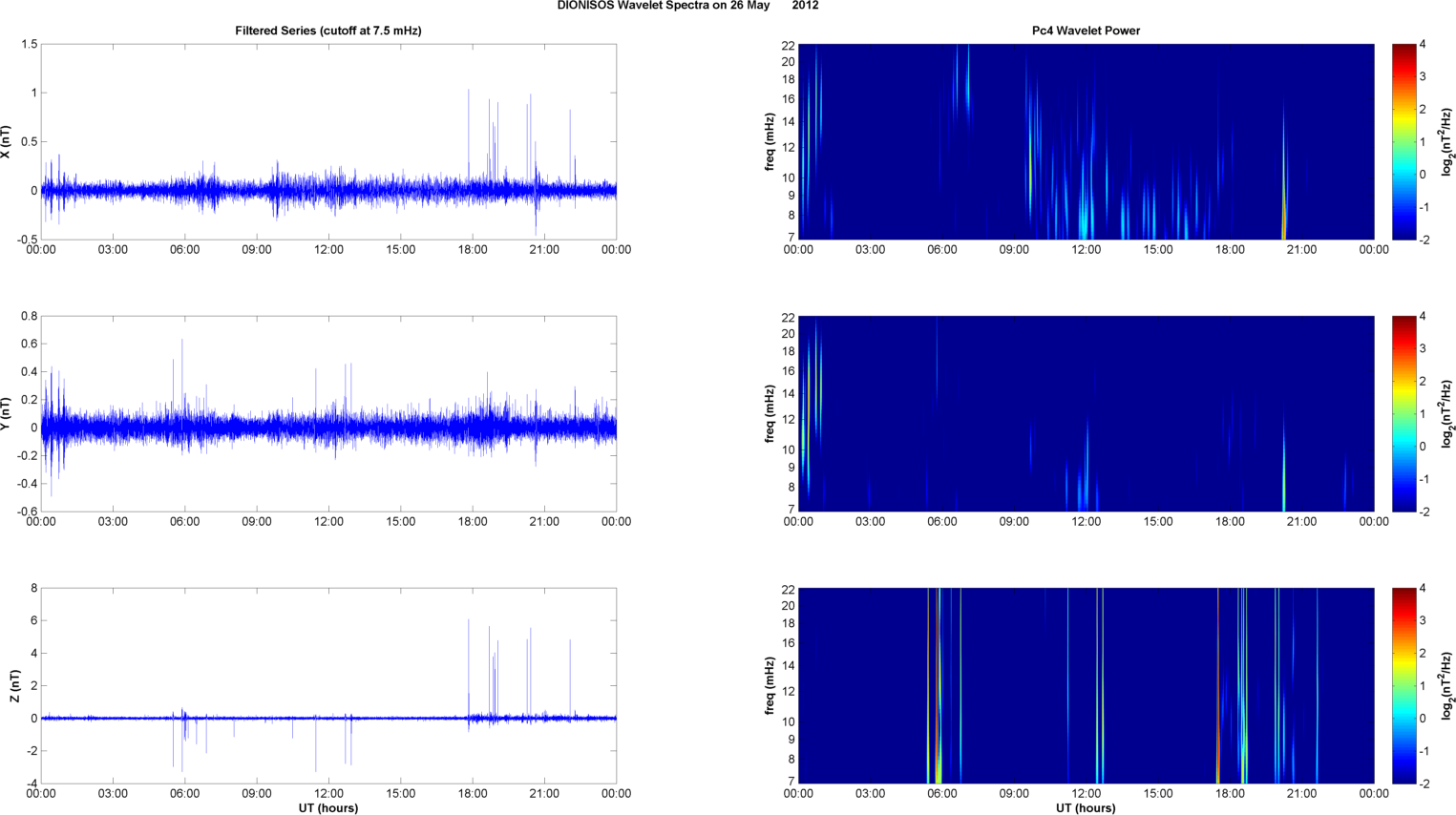Click the Z (nT) axis label
The image size is (1456, 815).
(x=14, y=685)
